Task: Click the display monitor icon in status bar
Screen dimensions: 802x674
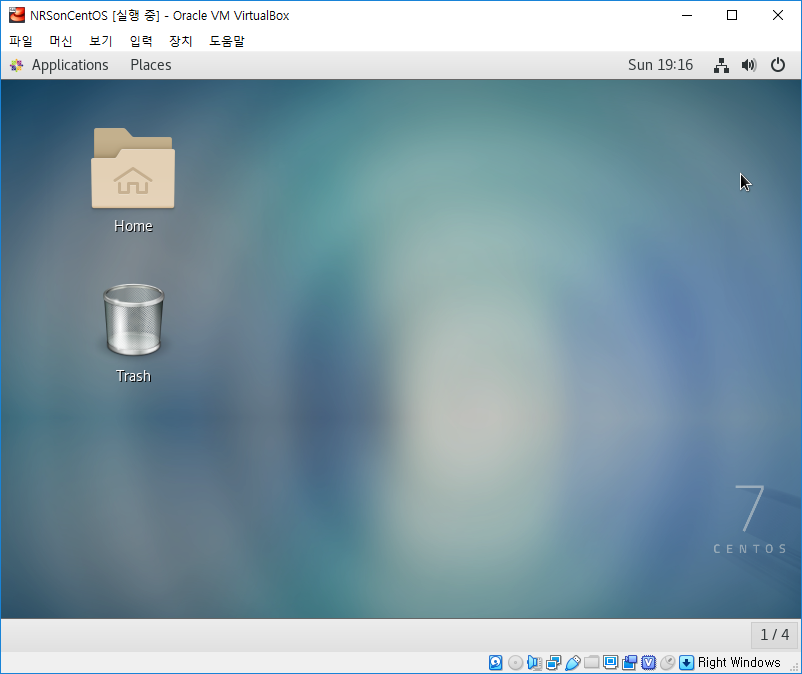Action: click(610, 663)
